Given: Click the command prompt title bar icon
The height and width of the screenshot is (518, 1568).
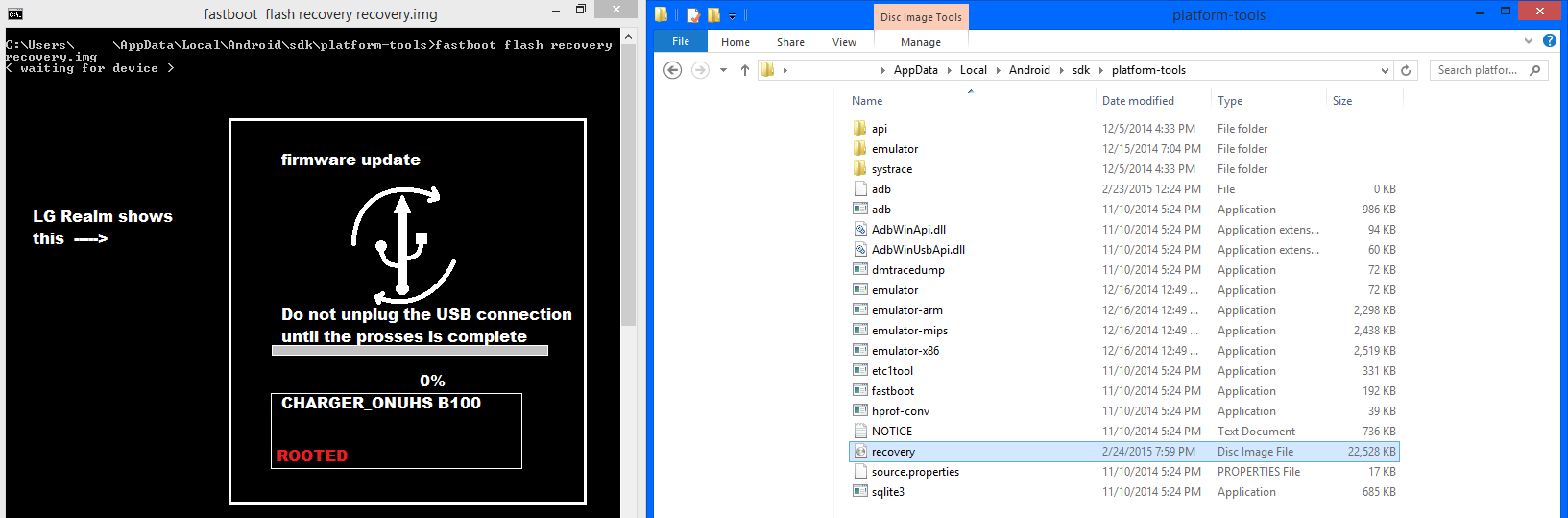Looking at the screenshot, I should 14,14.
